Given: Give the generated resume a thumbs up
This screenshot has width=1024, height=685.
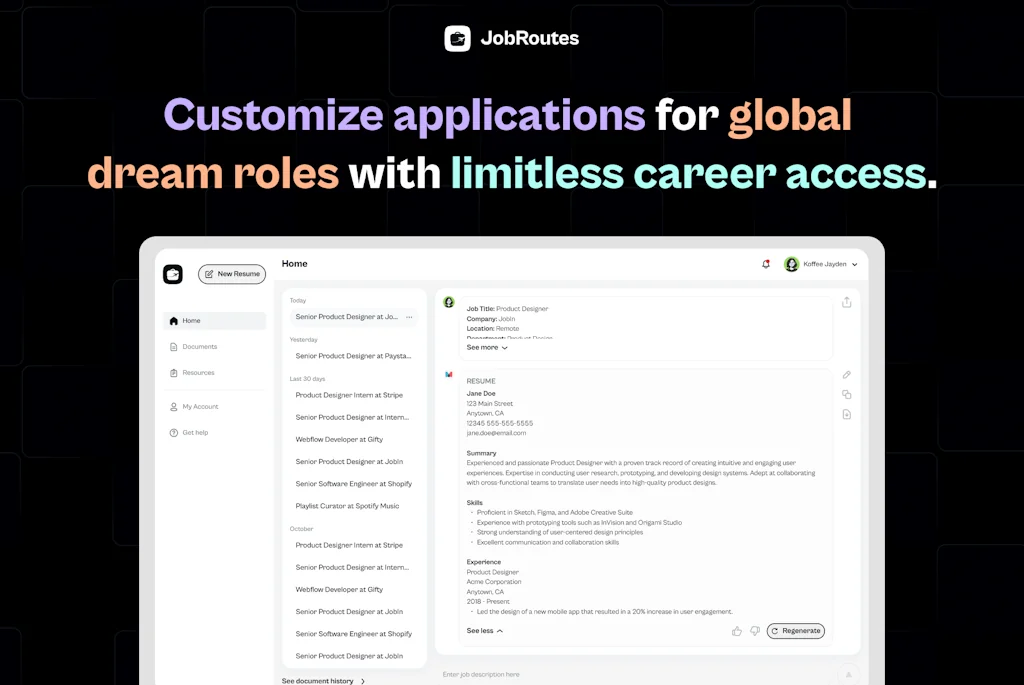Looking at the screenshot, I should click(x=737, y=631).
